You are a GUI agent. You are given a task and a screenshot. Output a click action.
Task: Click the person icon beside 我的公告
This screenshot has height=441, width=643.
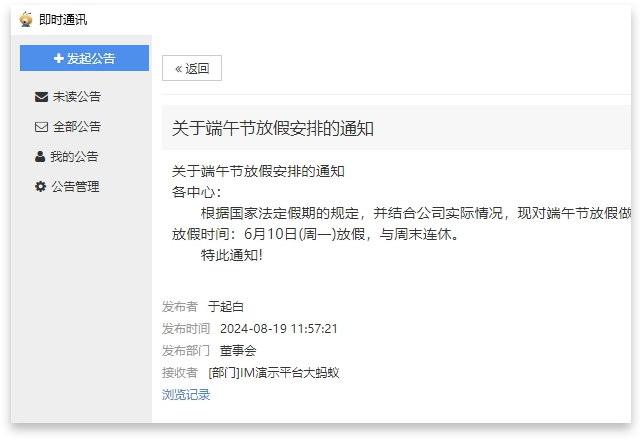(40, 156)
